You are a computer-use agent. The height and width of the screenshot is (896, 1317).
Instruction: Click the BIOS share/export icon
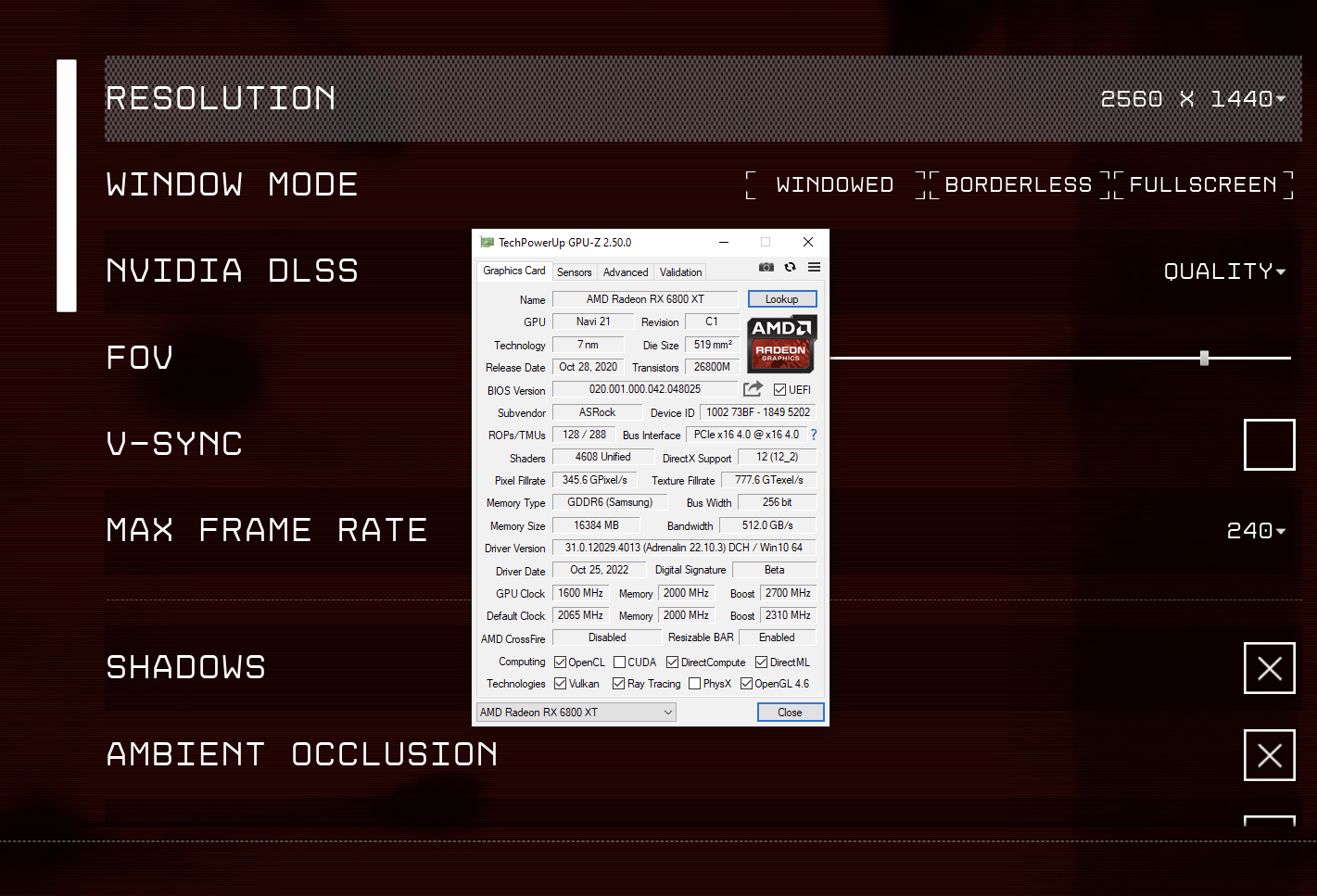[x=753, y=389]
